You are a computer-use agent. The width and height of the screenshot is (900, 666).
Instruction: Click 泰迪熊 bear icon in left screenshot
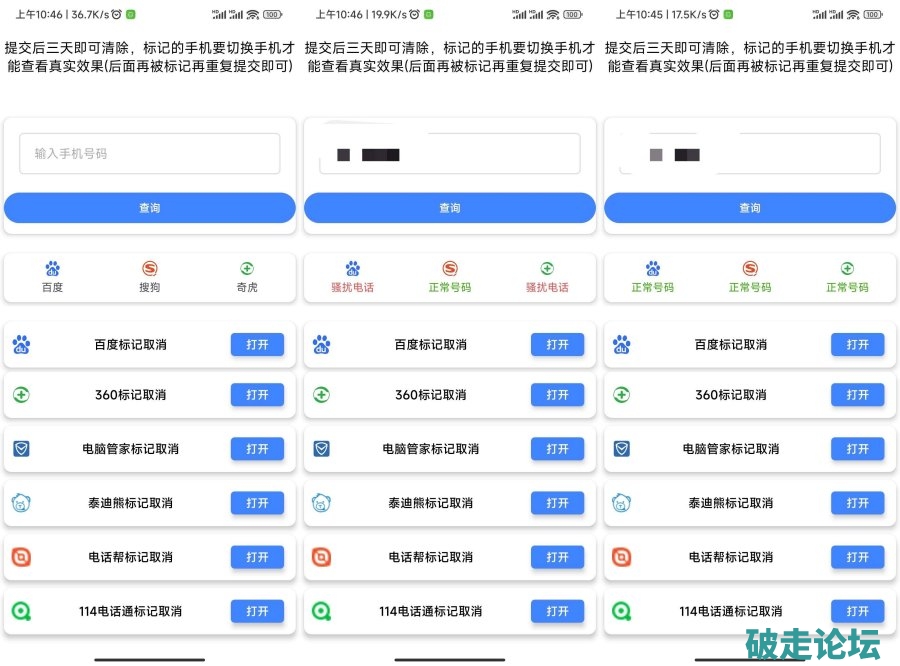[x=21, y=503]
